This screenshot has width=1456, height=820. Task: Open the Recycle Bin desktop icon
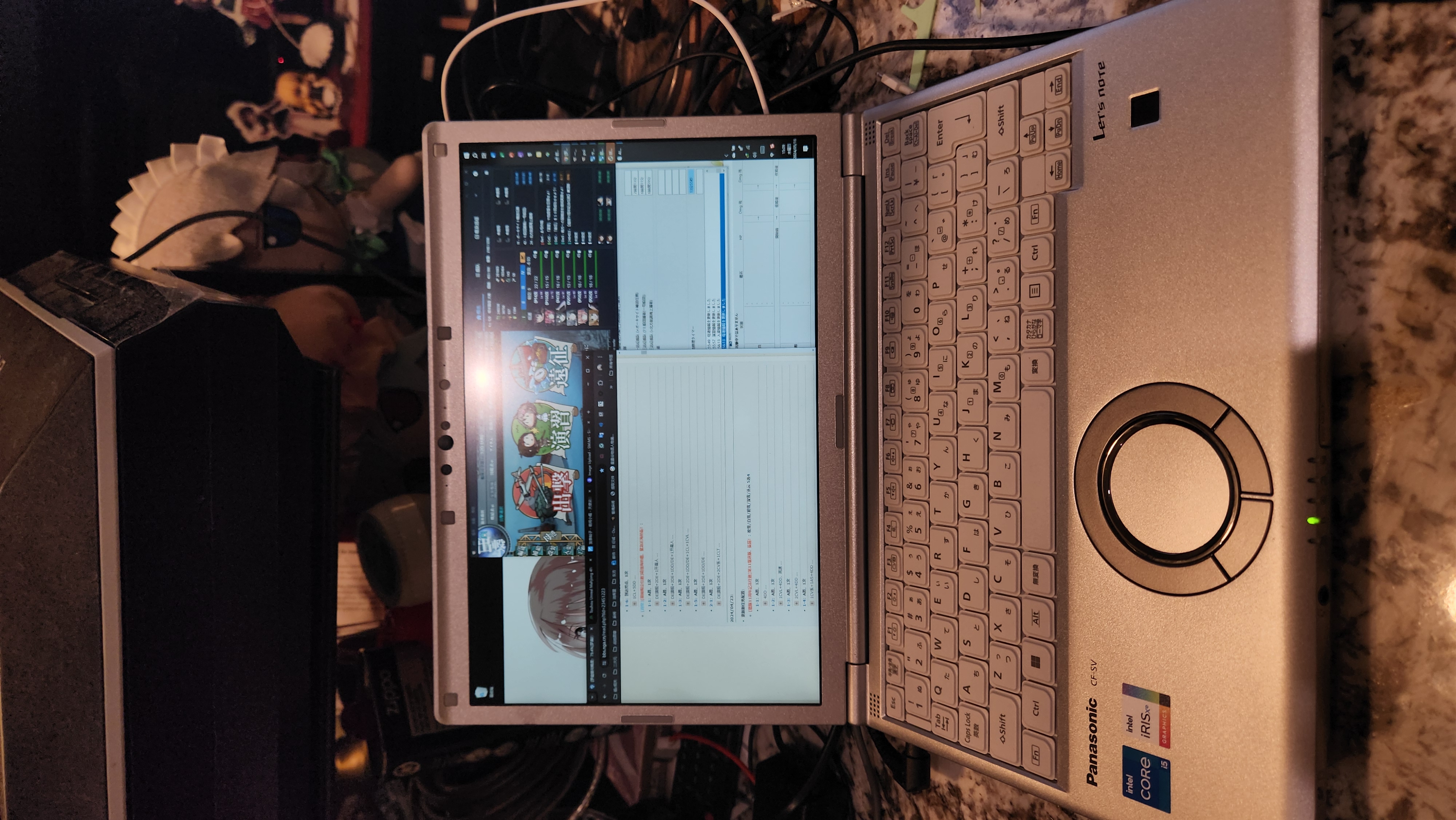point(482,692)
